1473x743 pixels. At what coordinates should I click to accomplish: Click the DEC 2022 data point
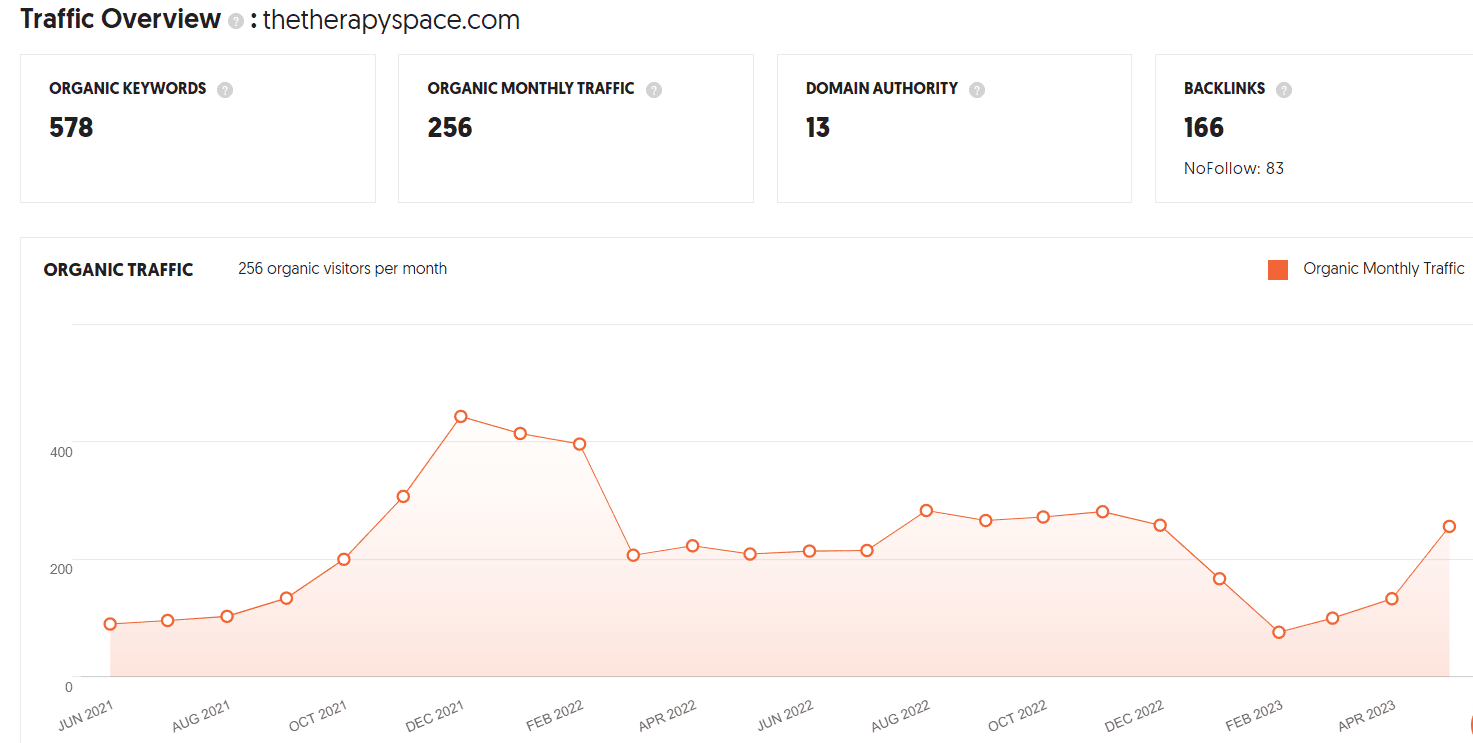(1160, 525)
